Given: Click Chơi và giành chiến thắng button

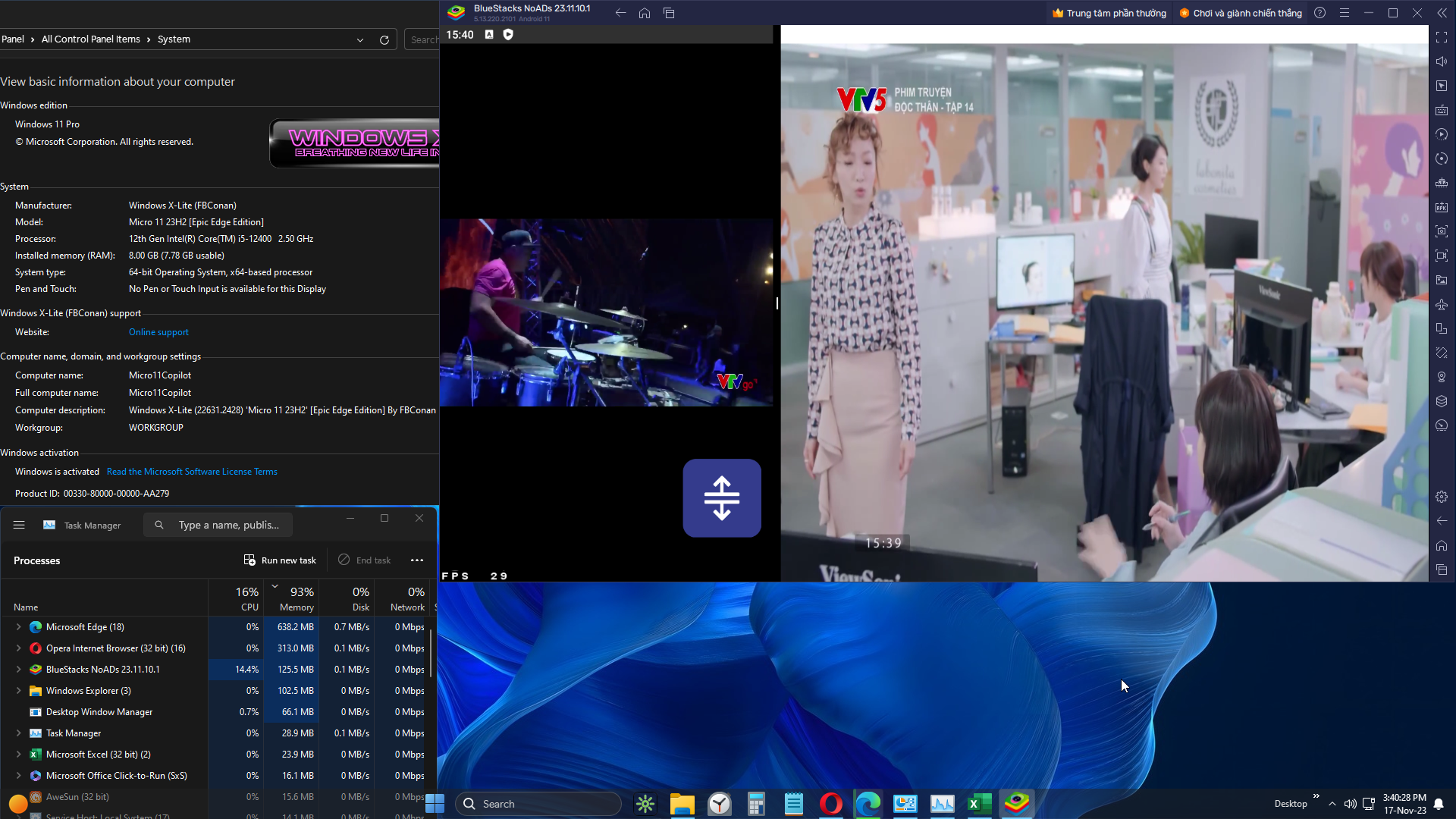Looking at the screenshot, I should pos(1241,13).
